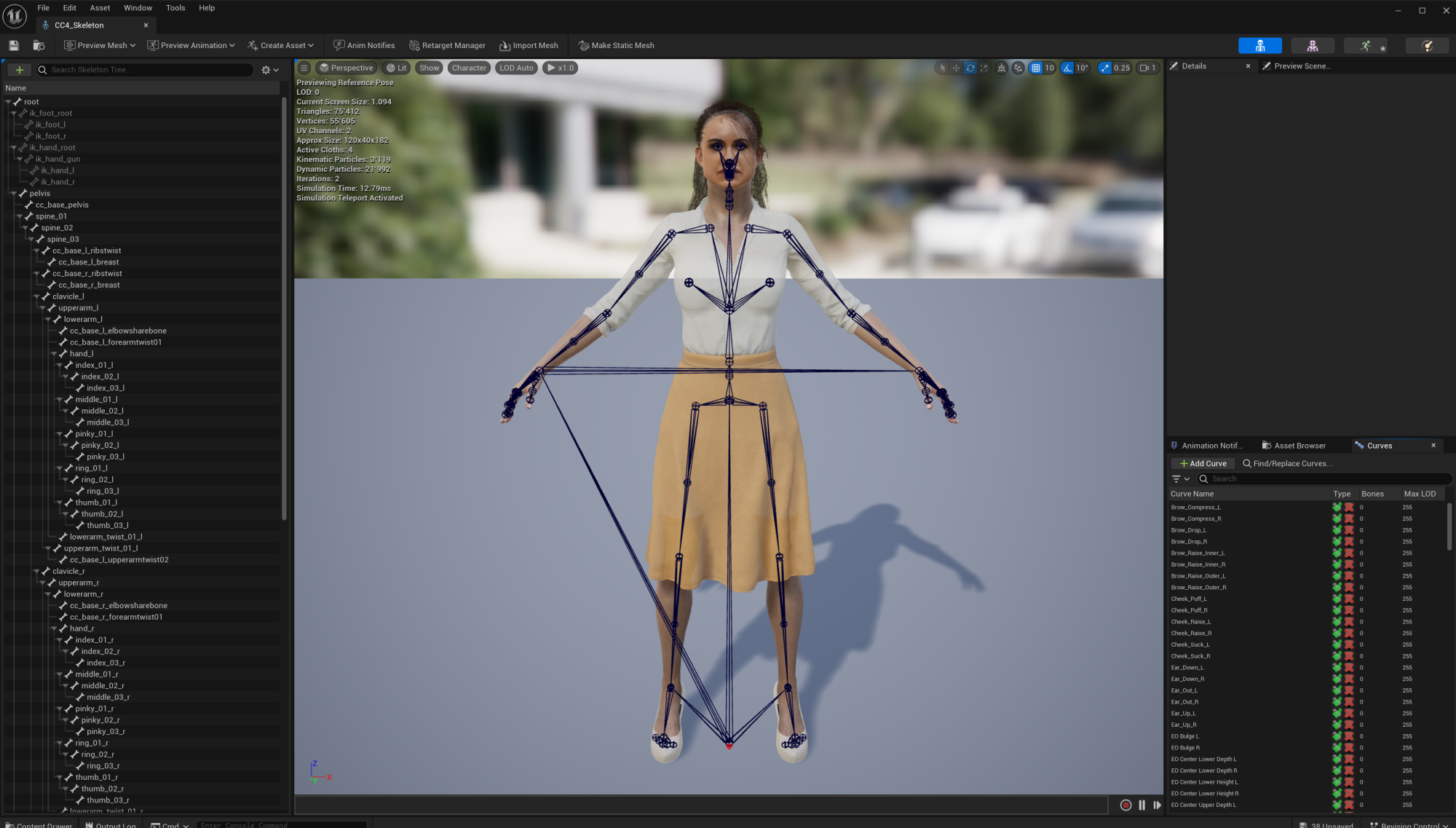Toggle Cheek_Suck_R curve green type icon
The height and width of the screenshot is (828, 1456).
pyautogui.click(x=1337, y=656)
